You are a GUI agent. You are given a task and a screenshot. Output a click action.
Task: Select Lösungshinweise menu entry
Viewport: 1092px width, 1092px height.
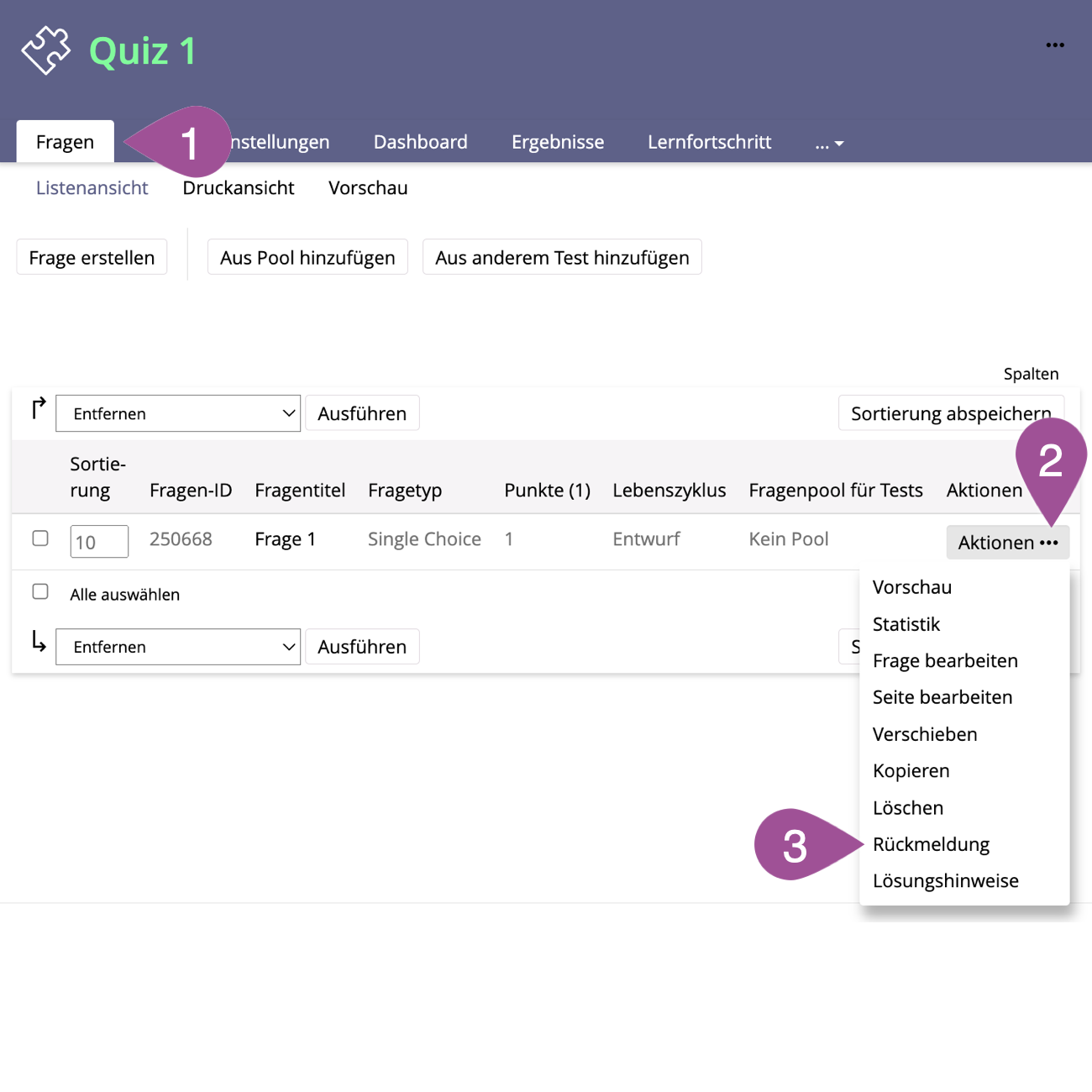pos(945,881)
